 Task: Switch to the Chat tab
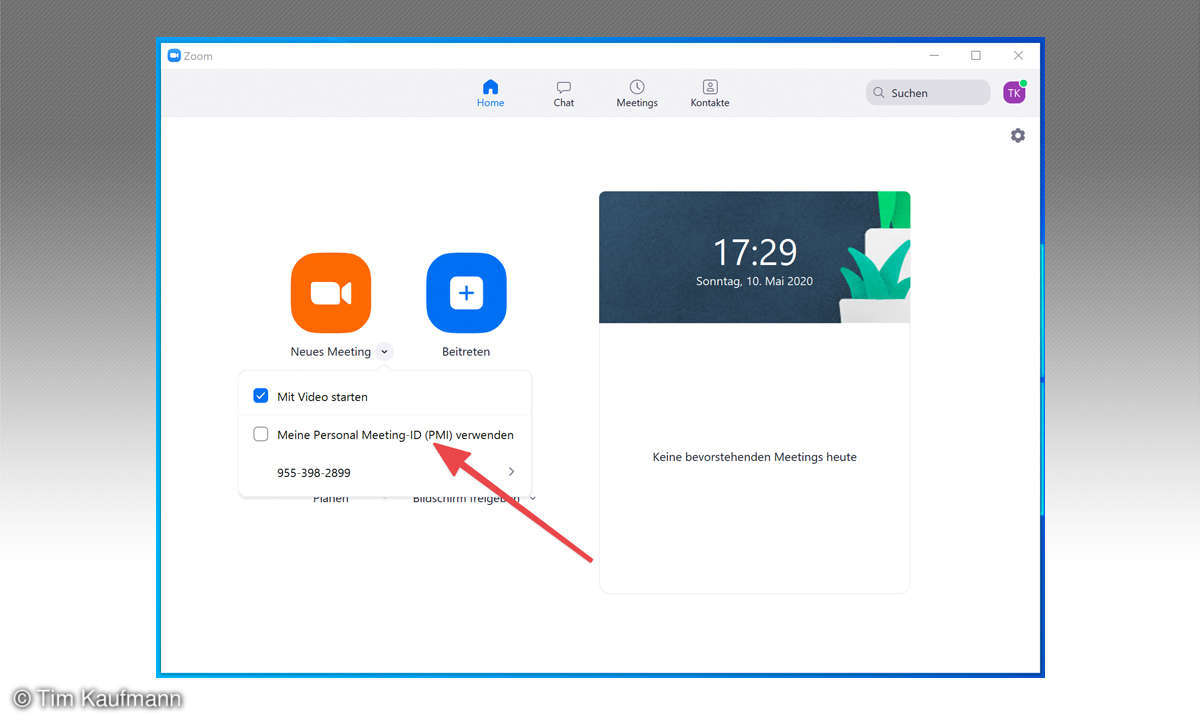(564, 94)
